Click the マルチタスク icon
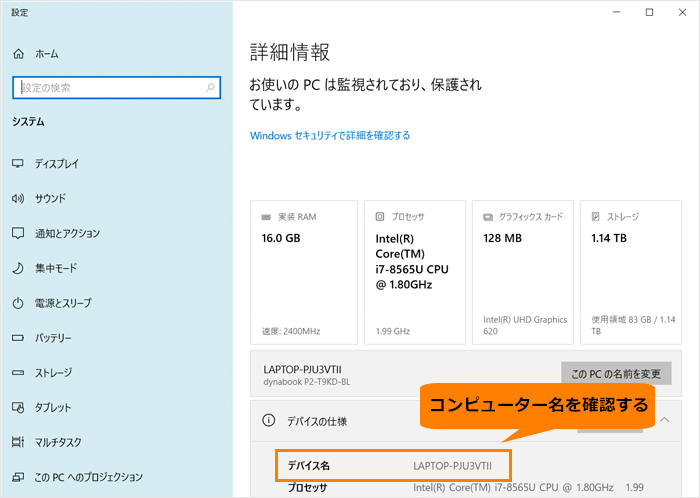 tap(18, 442)
